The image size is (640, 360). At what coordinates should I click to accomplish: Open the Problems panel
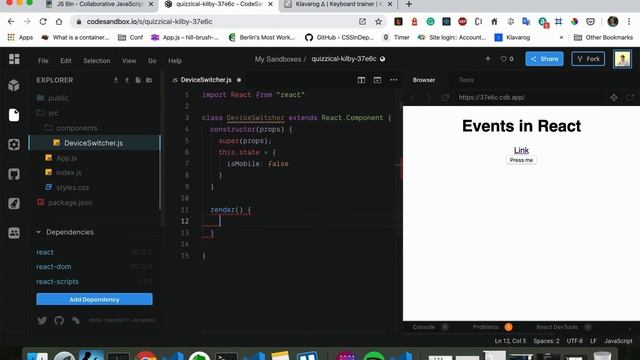[x=485, y=327]
